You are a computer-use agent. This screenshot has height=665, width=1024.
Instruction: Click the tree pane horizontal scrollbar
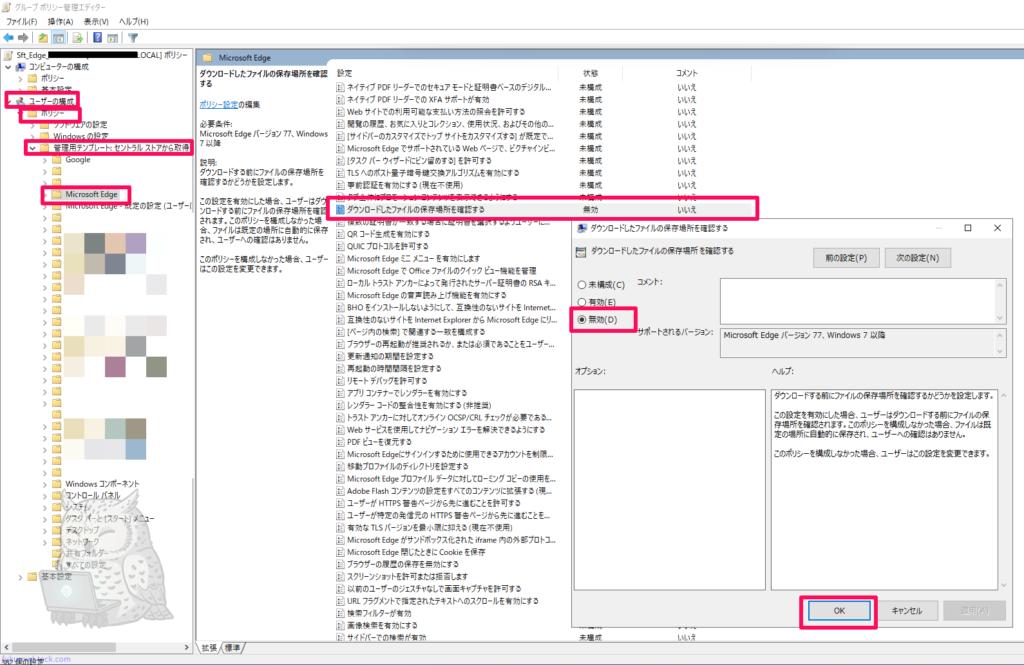coord(96,647)
